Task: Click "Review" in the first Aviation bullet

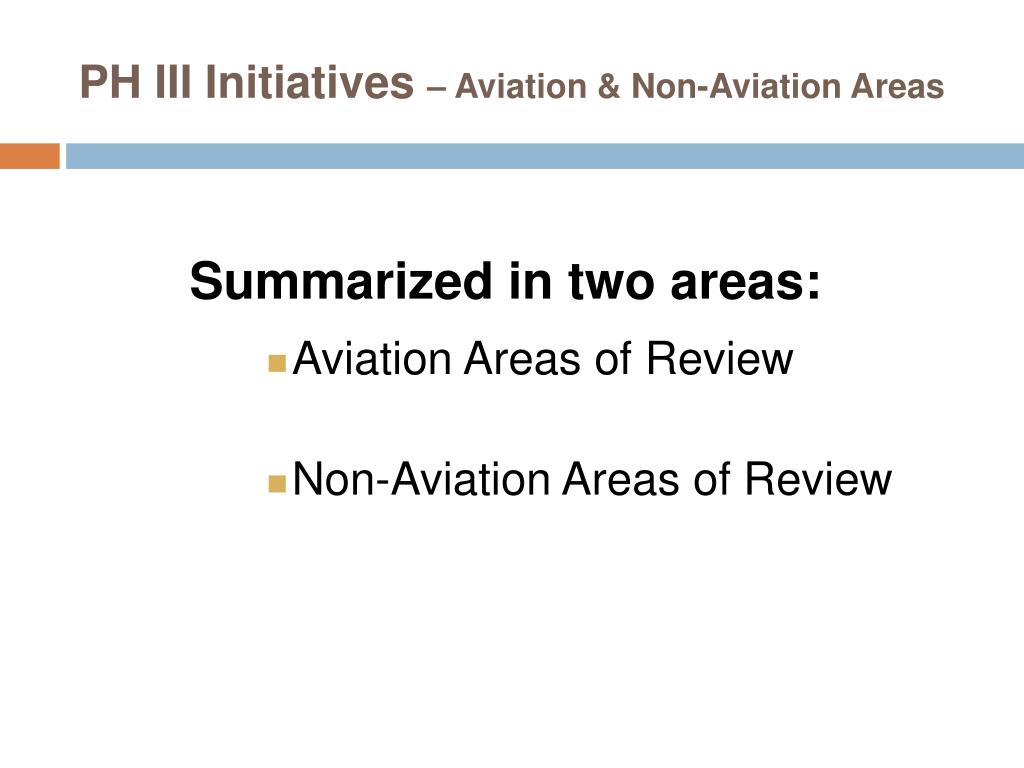Action: click(720, 359)
